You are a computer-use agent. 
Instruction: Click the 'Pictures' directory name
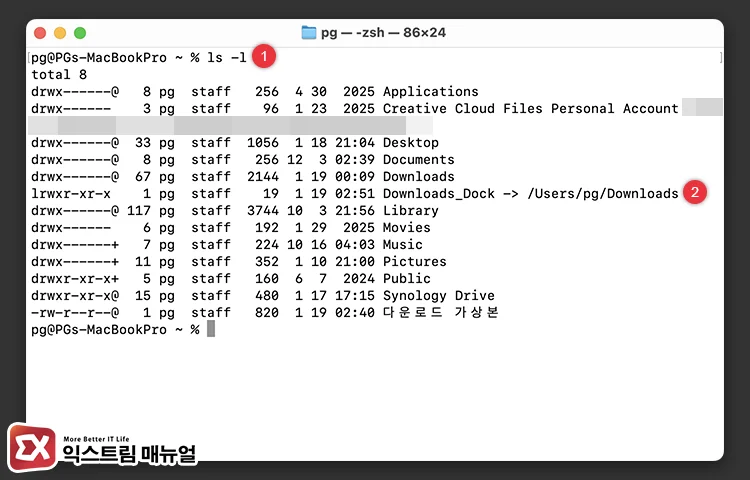[415, 262]
